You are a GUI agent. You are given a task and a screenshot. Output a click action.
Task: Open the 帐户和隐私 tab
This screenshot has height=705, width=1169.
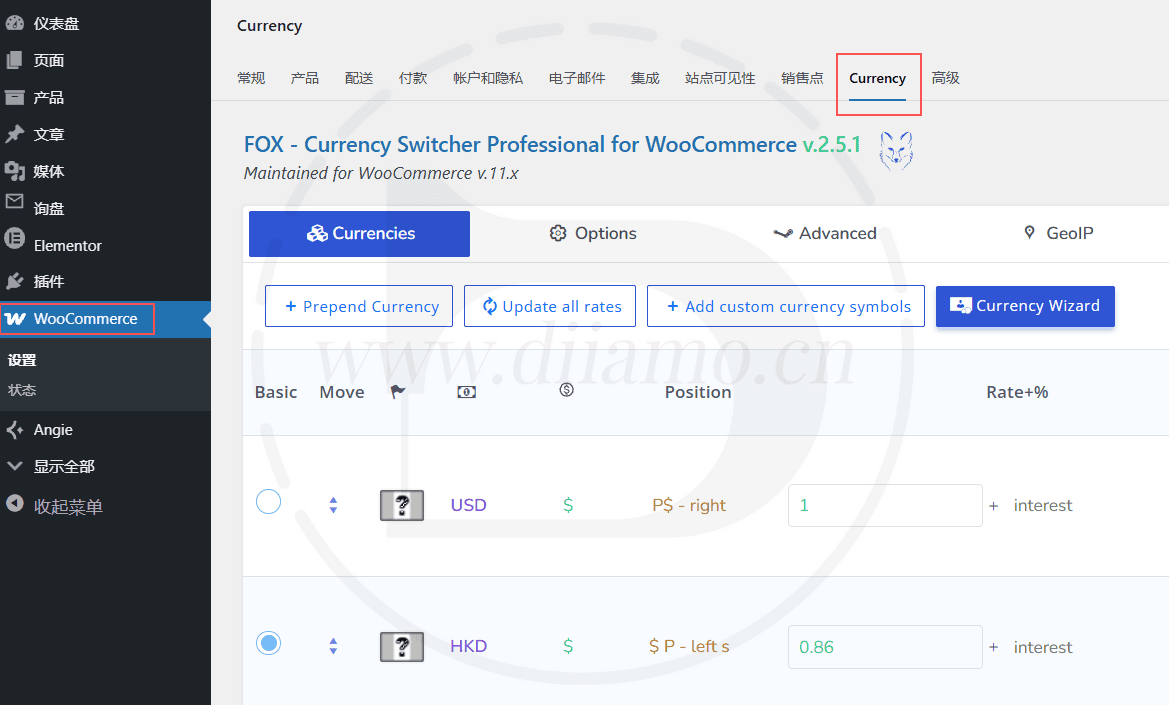pyautogui.click(x=488, y=78)
